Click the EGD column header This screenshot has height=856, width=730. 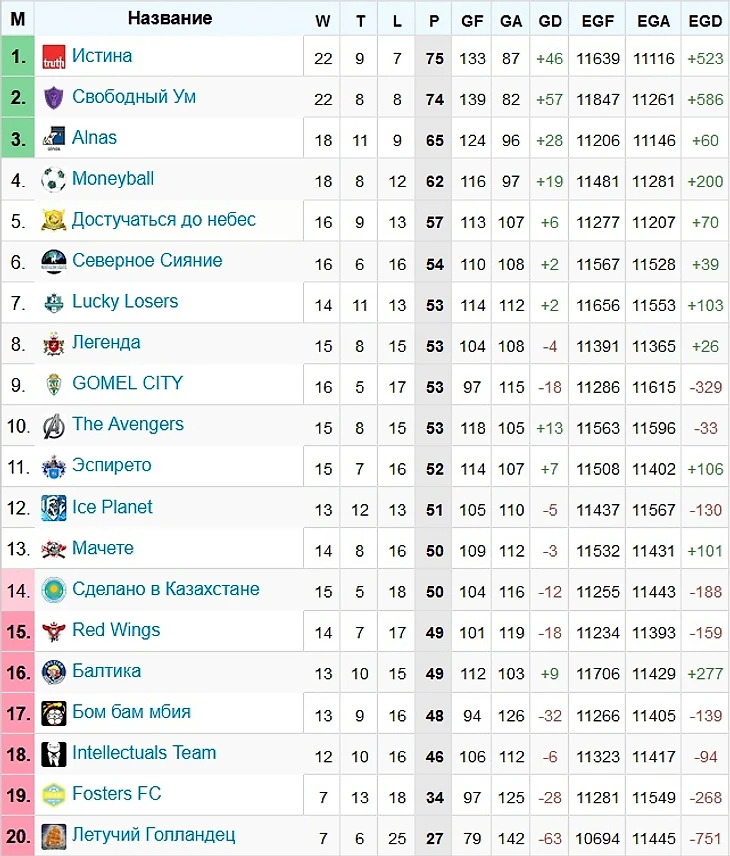(x=705, y=21)
